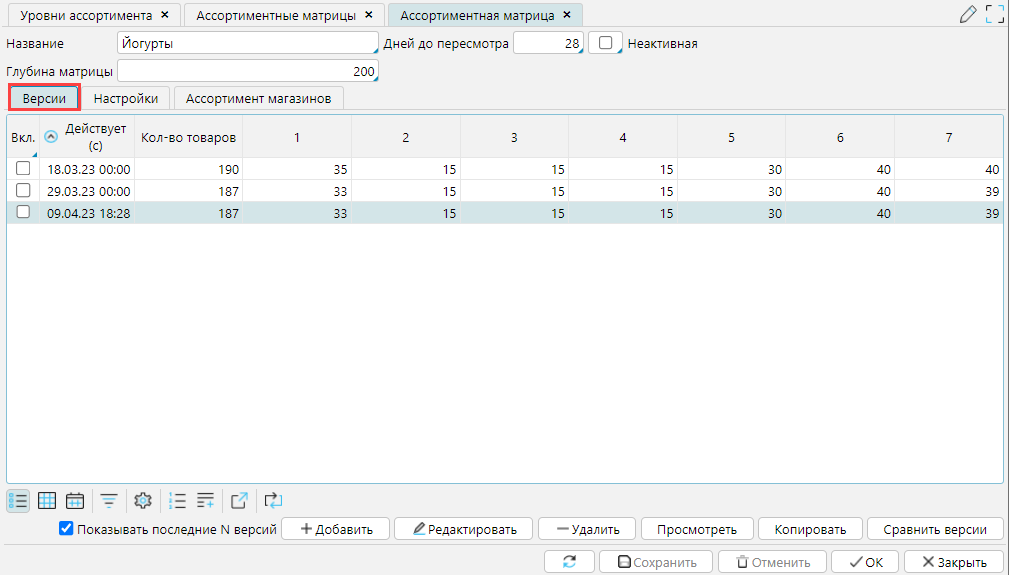Click the list view icon in bottom toolbar
This screenshot has width=1009, height=575.
pos(18,501)
